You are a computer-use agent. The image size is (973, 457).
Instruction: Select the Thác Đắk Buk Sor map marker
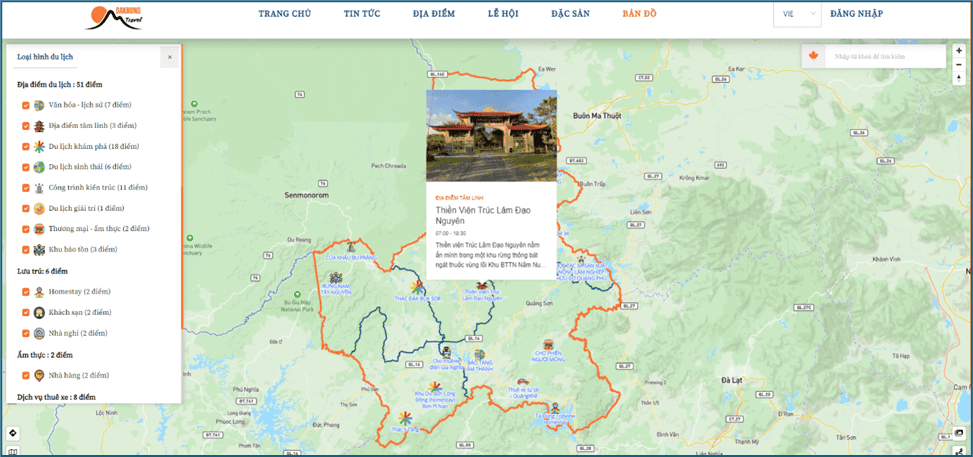click(418, 287)
